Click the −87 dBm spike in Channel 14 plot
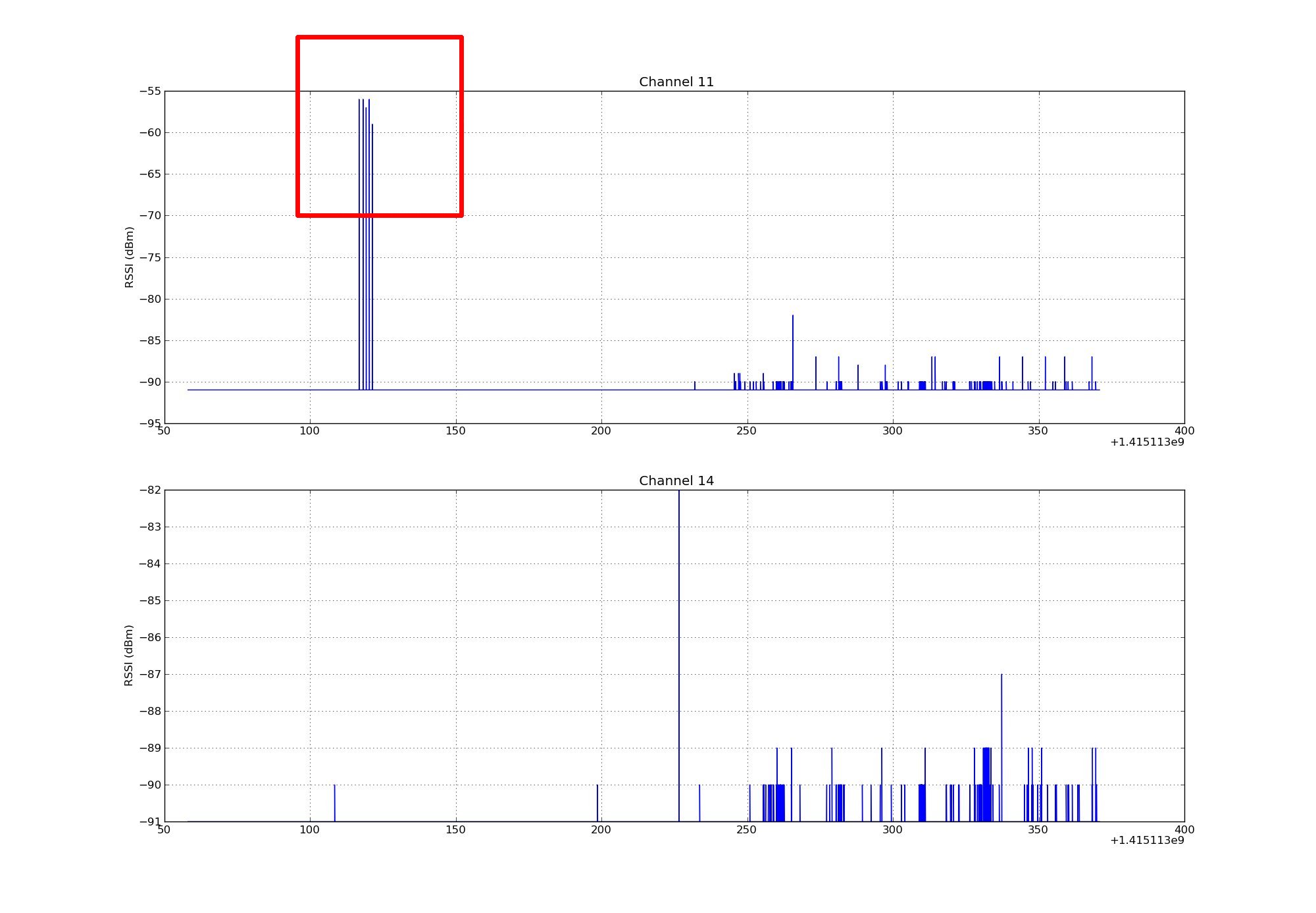1316x913 pixels. 1001,748
